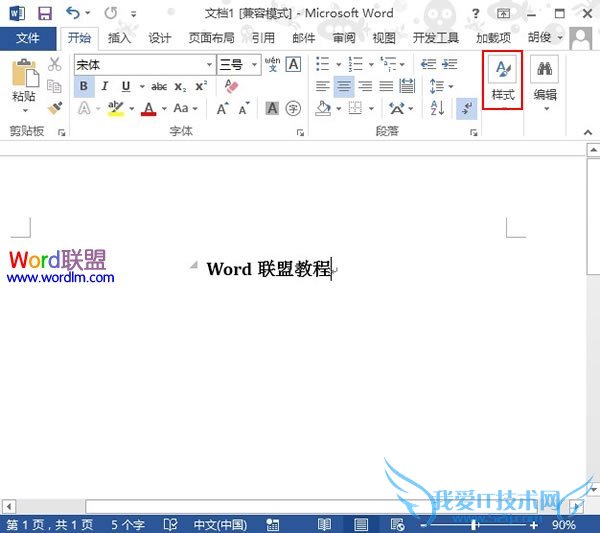Apply red font color A
The image size is (600, 533).
point(148,109)
